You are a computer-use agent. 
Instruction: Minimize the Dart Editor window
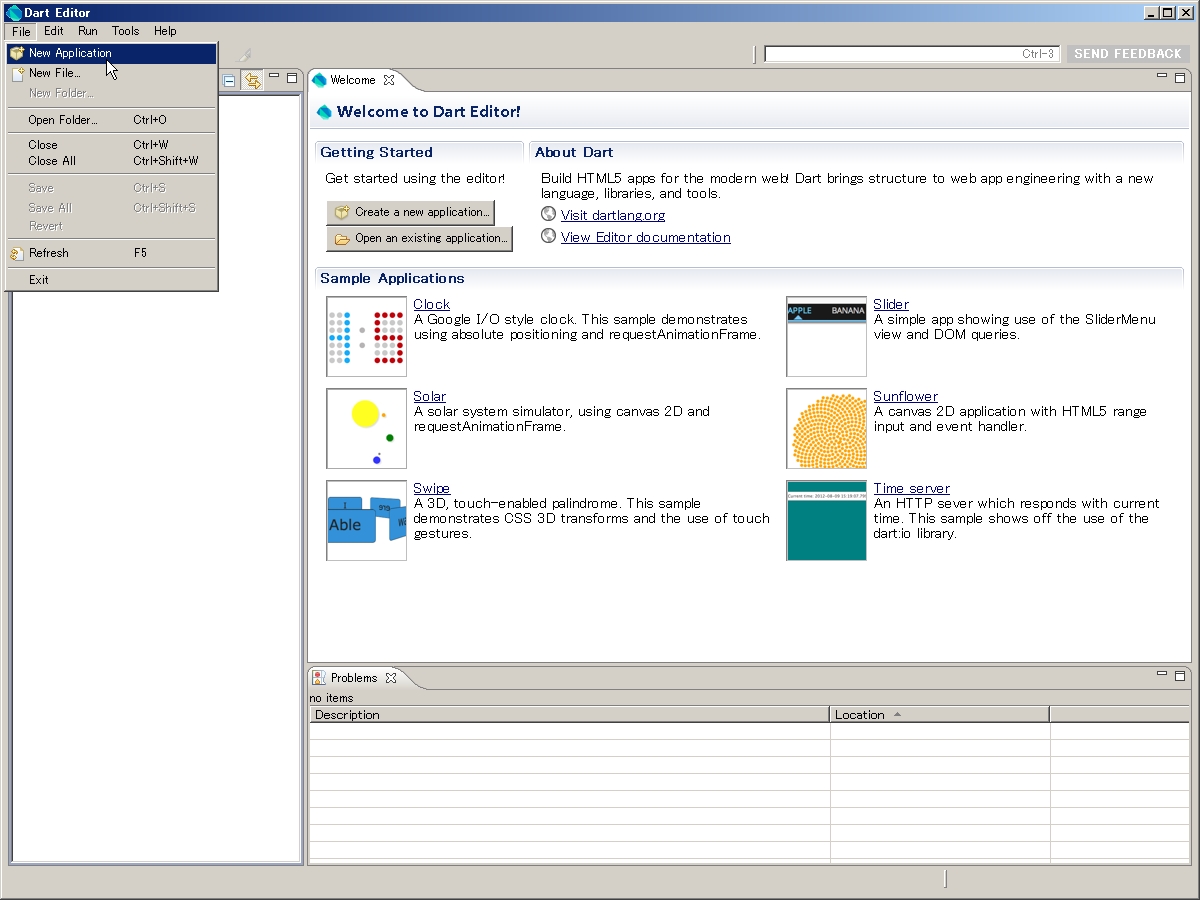tap(1151, 13)
